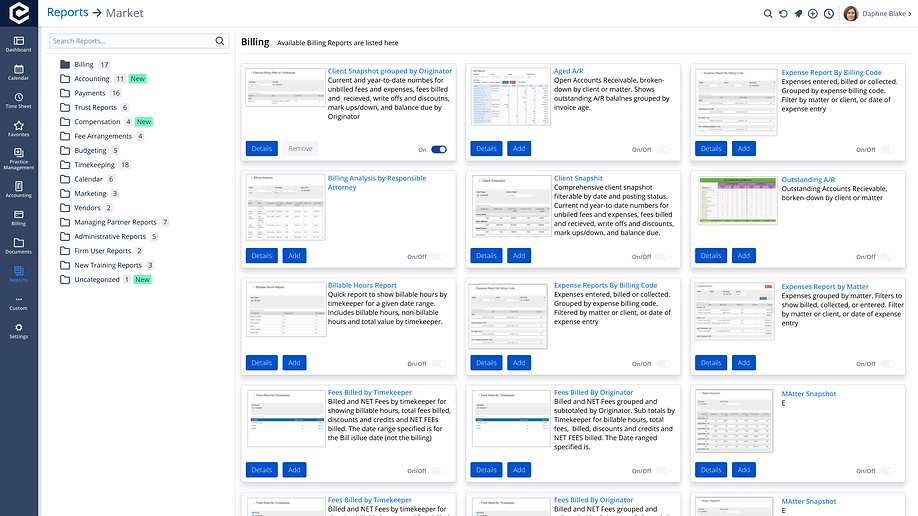
Task: Click Daphne Blake's avatar photo
Action: 851,13
